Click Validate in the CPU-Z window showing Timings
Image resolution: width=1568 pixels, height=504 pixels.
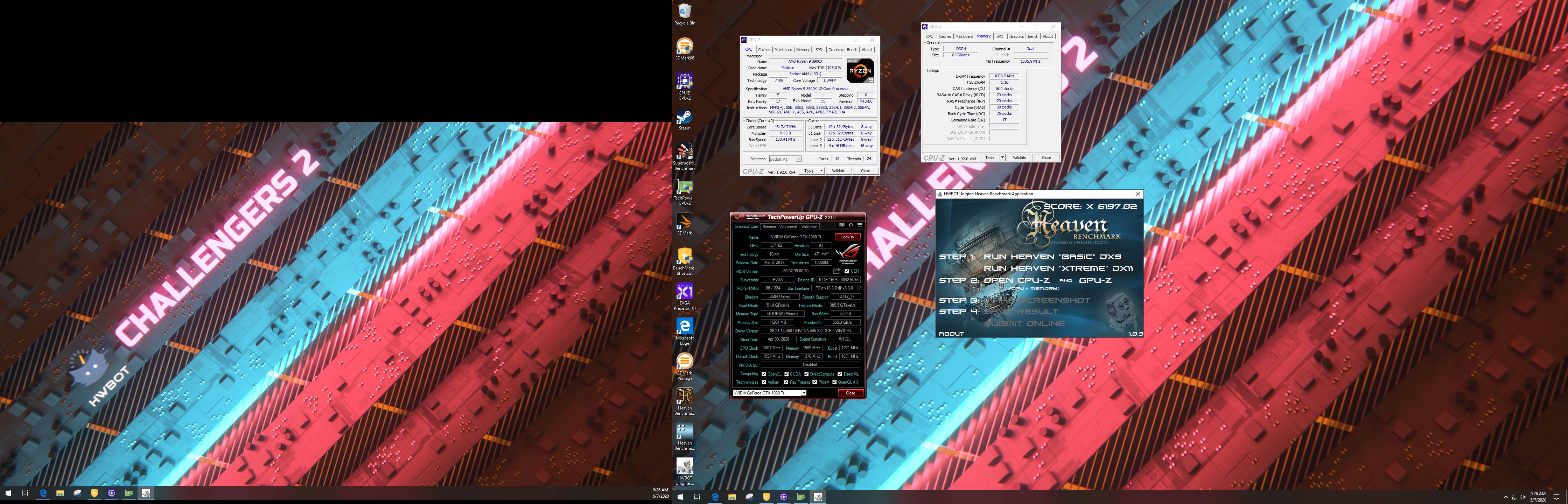1020,157
